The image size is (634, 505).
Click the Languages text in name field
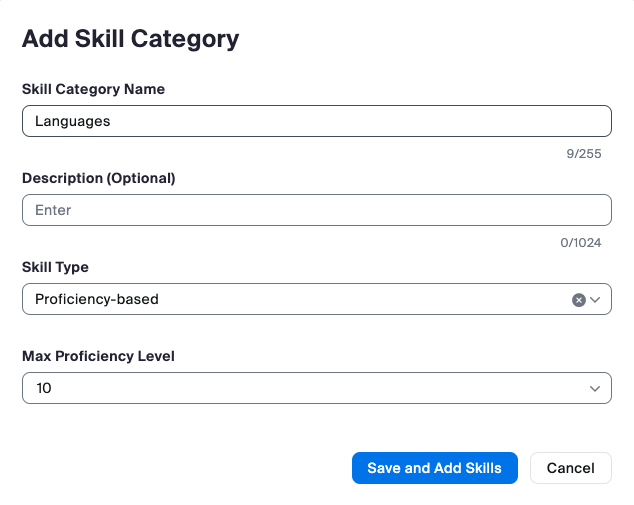coord(73,121)
